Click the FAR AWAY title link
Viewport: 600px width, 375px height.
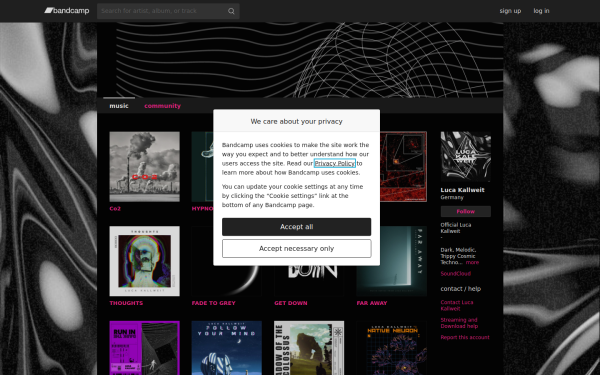coord(372,303)
